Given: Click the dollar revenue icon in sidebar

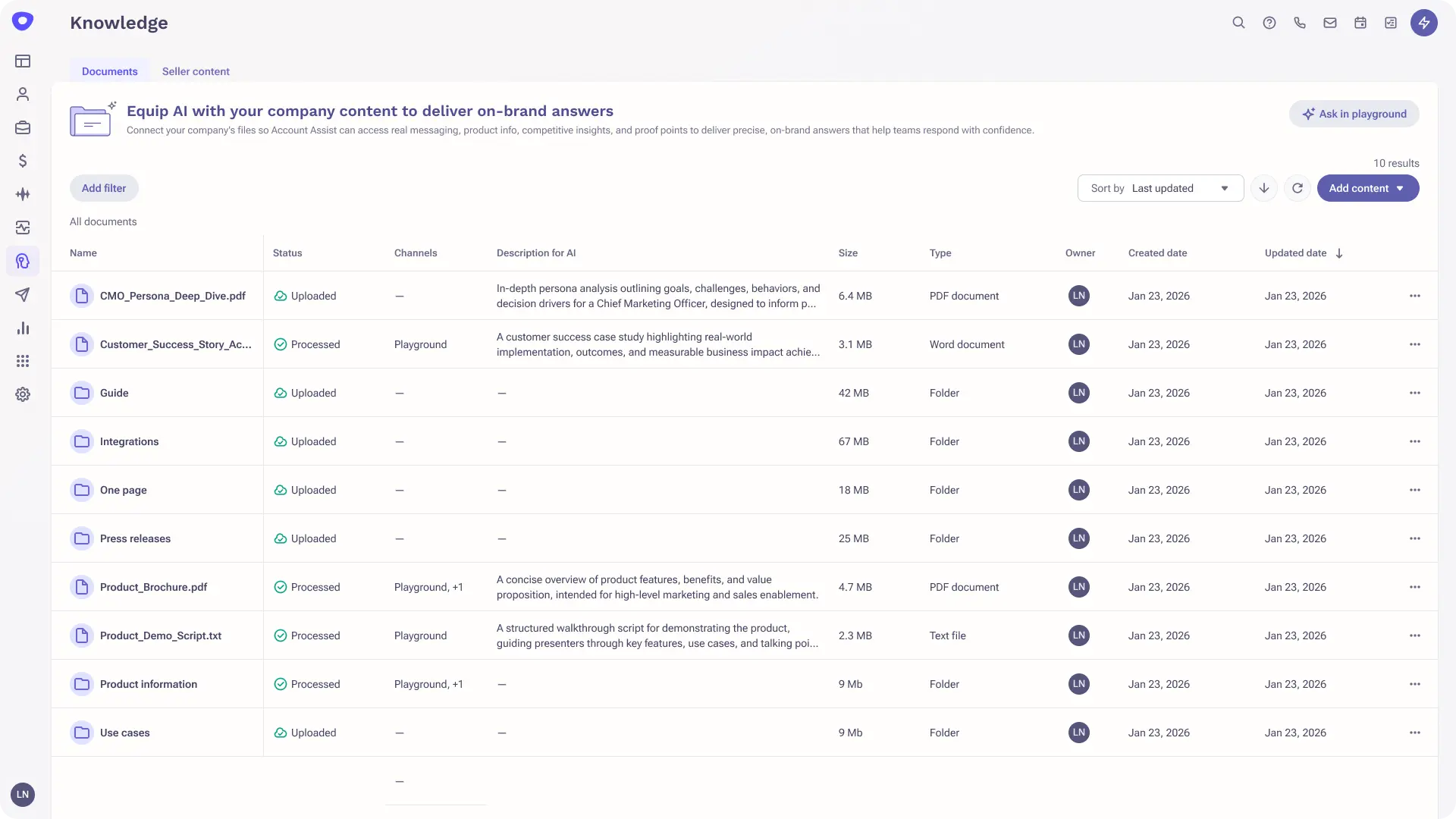Looking at the screenshot, I should pos(23,161).
